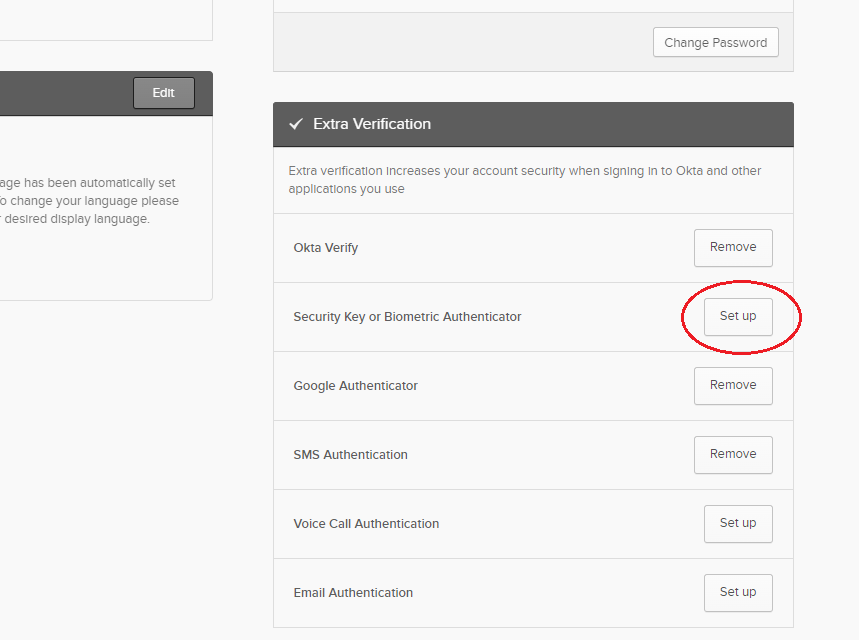Viewport: 859px width, 640px height.
Task: Set up Email Authentication
Action: click(738, 592)
